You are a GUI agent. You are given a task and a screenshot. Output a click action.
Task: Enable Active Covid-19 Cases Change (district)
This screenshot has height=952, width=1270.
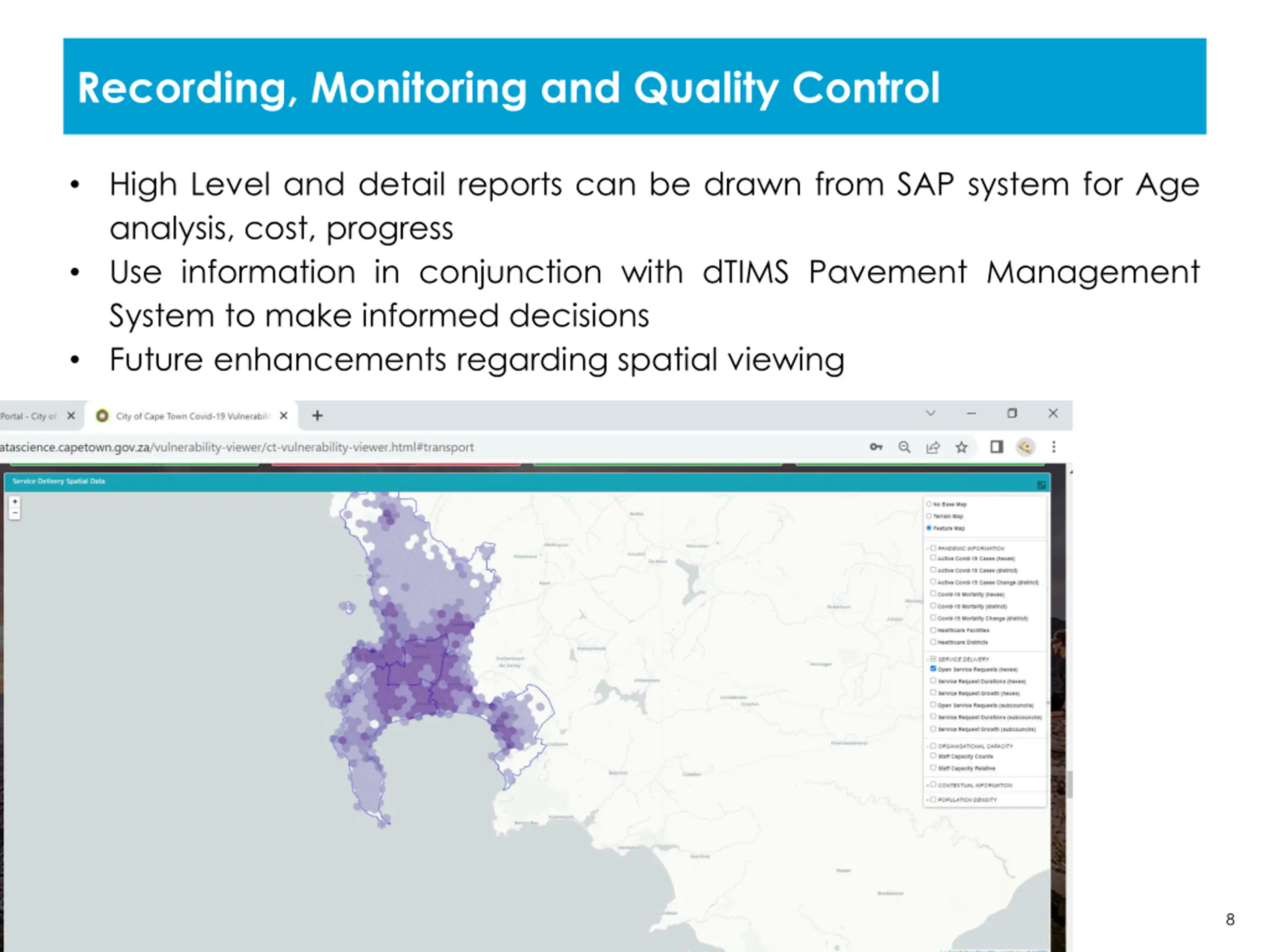point(933,582)
